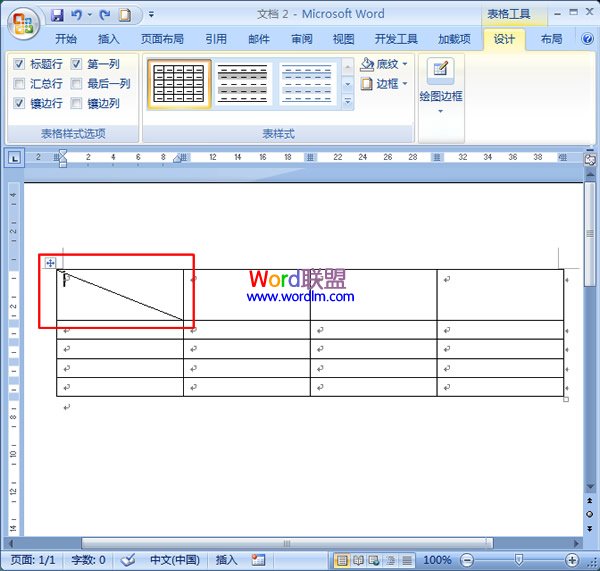The image size is (600, 571).
Task: Expand the 边框 borders dropdown
Action: 385,84
